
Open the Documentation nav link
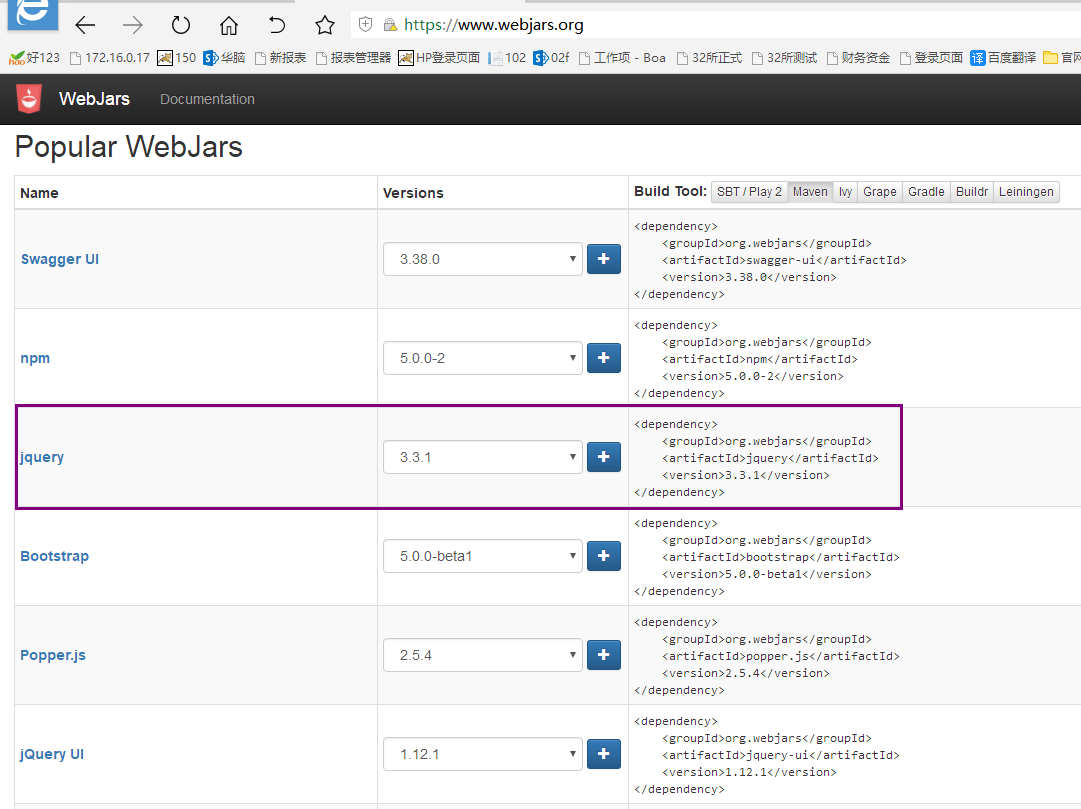pos(208,99)
